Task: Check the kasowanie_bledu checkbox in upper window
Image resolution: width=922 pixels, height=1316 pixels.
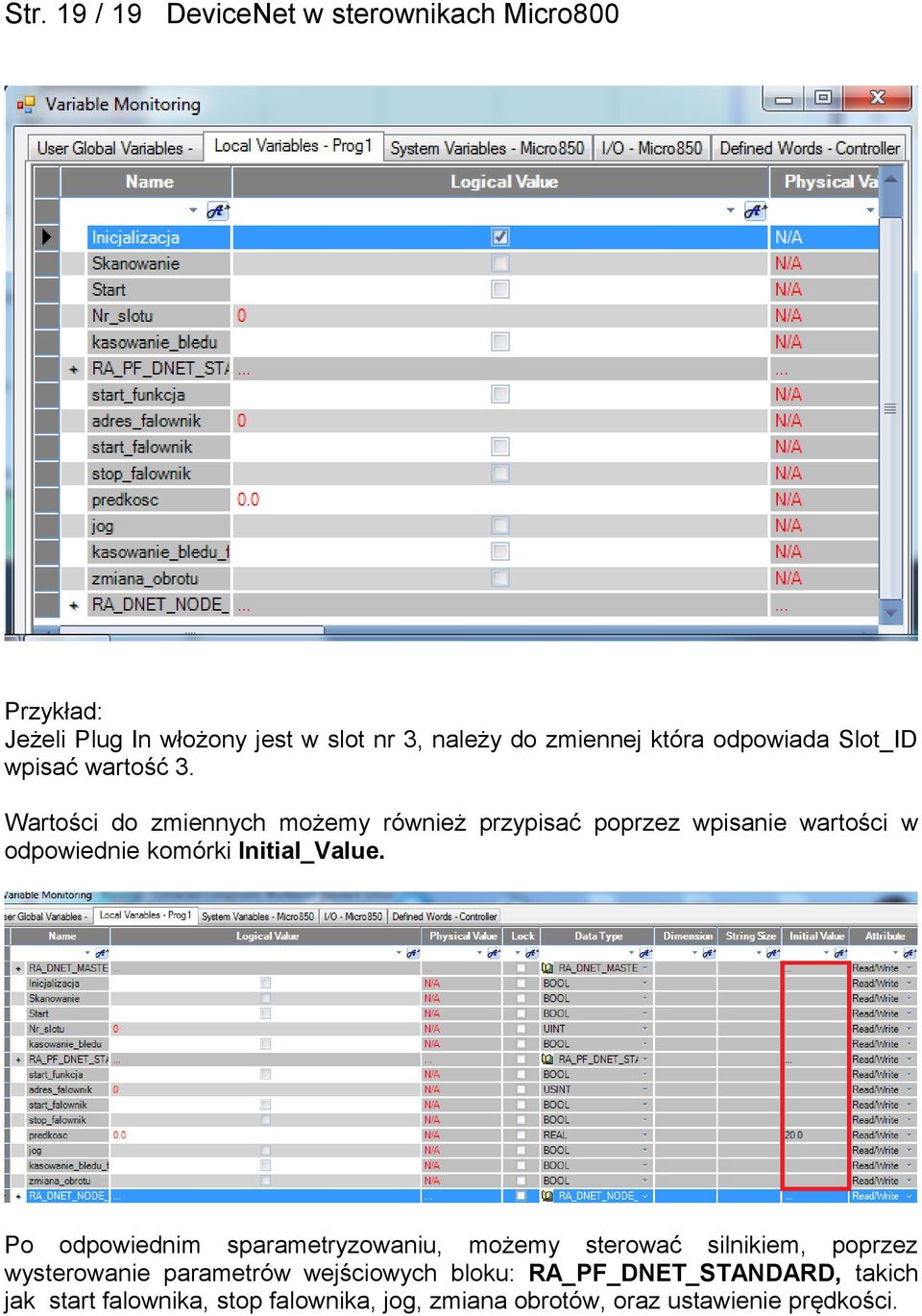Action: (500, 341)
